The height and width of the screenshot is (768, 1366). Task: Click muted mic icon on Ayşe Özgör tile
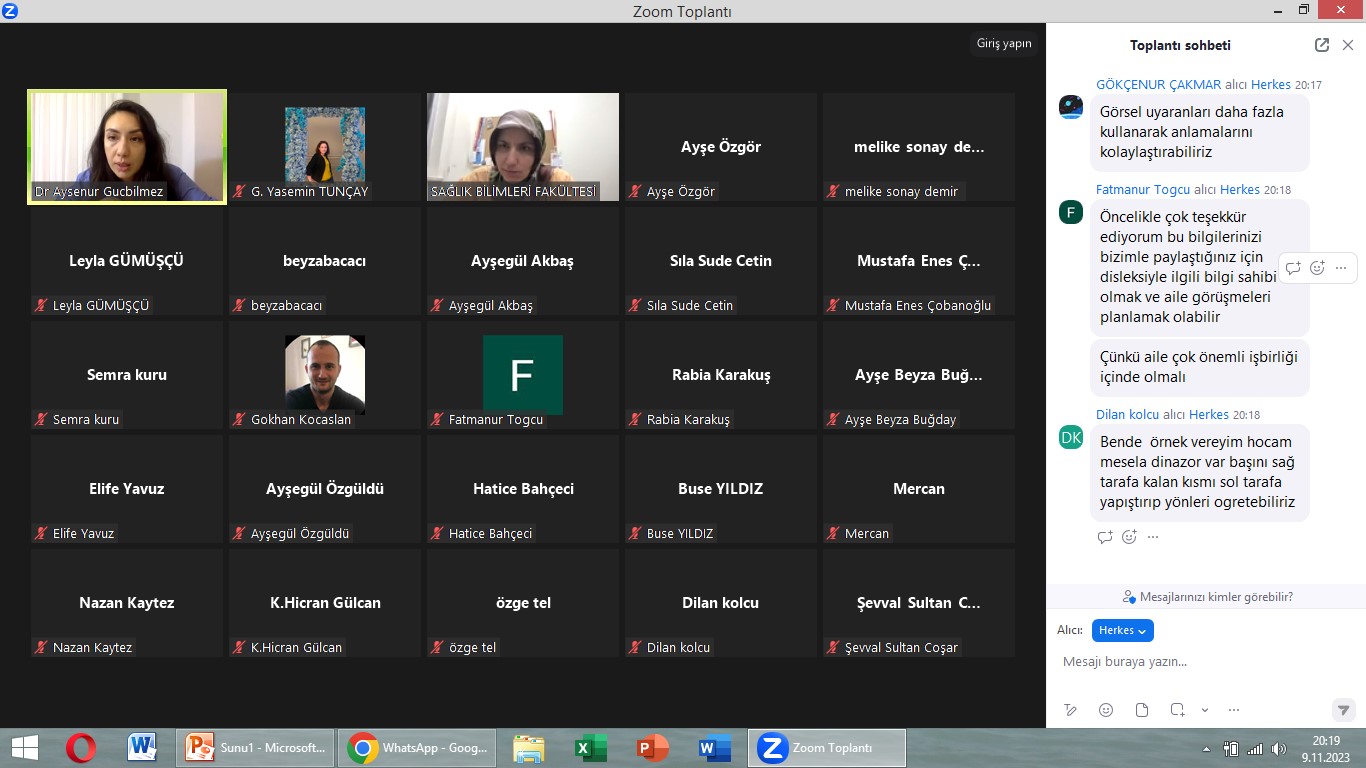tap(635, 192)
